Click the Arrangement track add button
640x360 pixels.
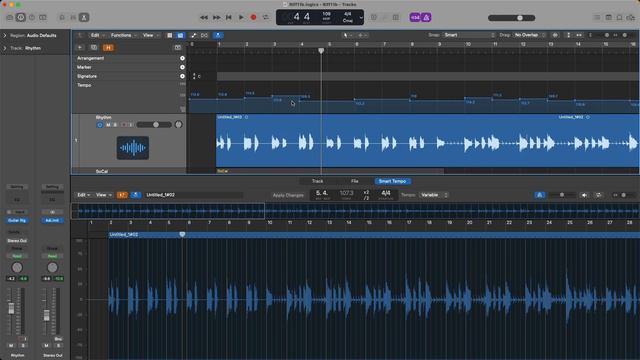(182, 58)
